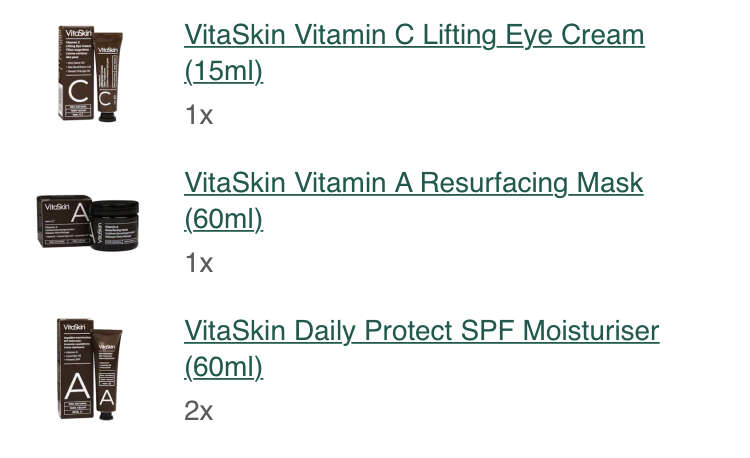Click the "(15ml)" text of the eye cream link
Image resolution: width=750 pixels, height=458 pixels.
point(223,71)
